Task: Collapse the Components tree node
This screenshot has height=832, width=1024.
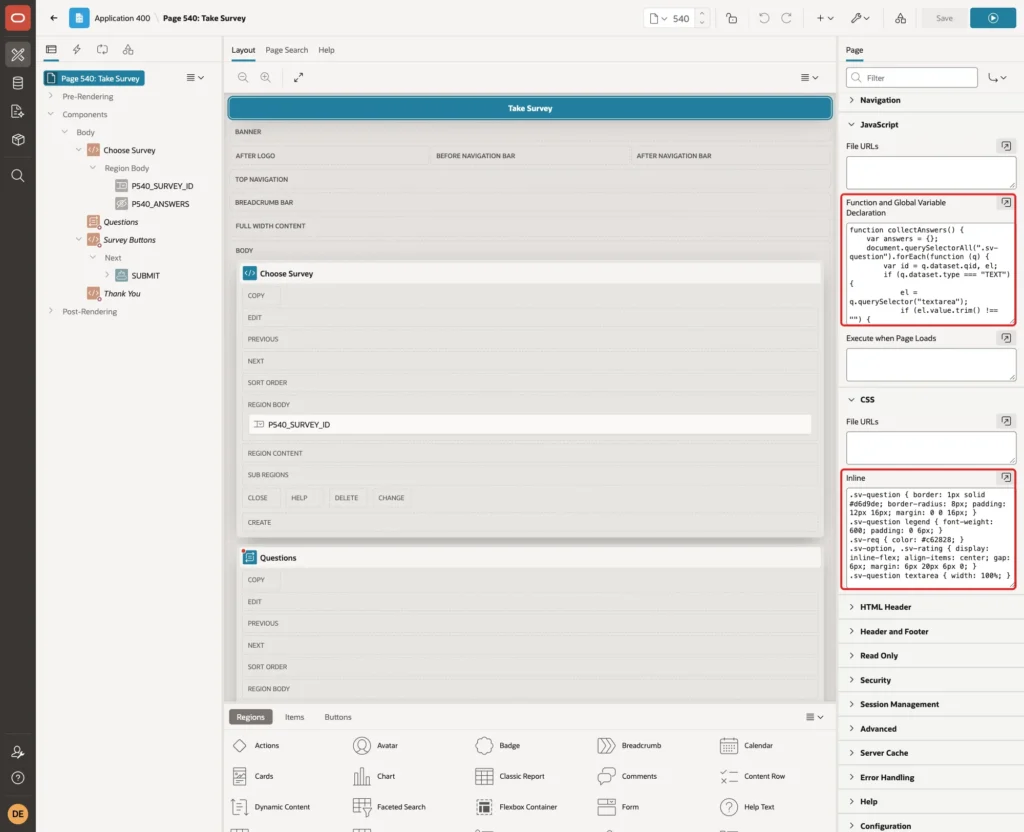Action: tap(51, 114)
